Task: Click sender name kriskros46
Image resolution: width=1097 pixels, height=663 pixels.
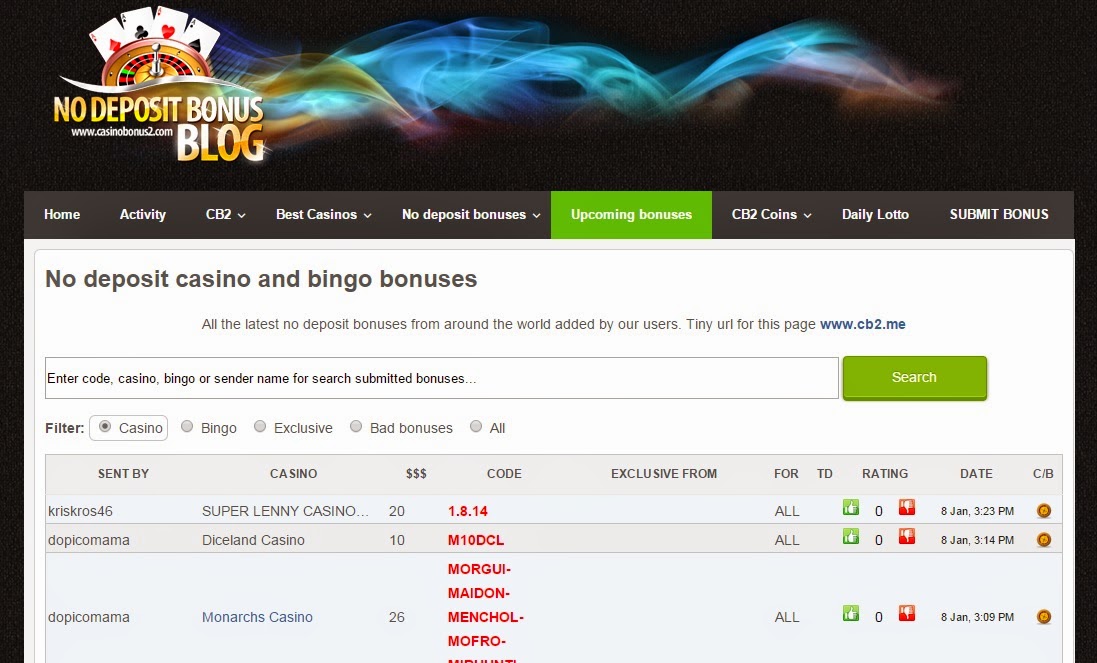Action: click(80, 511)
